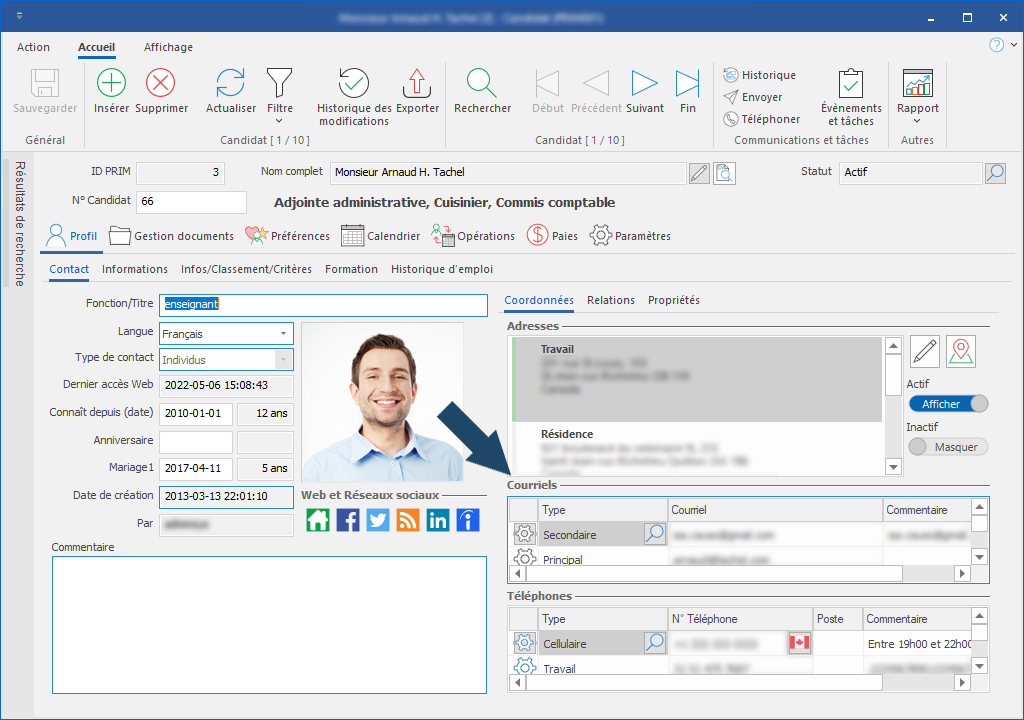Click the Rechercher magnifier icon
The image size is (1024, 720).
[x=482, y=84]
